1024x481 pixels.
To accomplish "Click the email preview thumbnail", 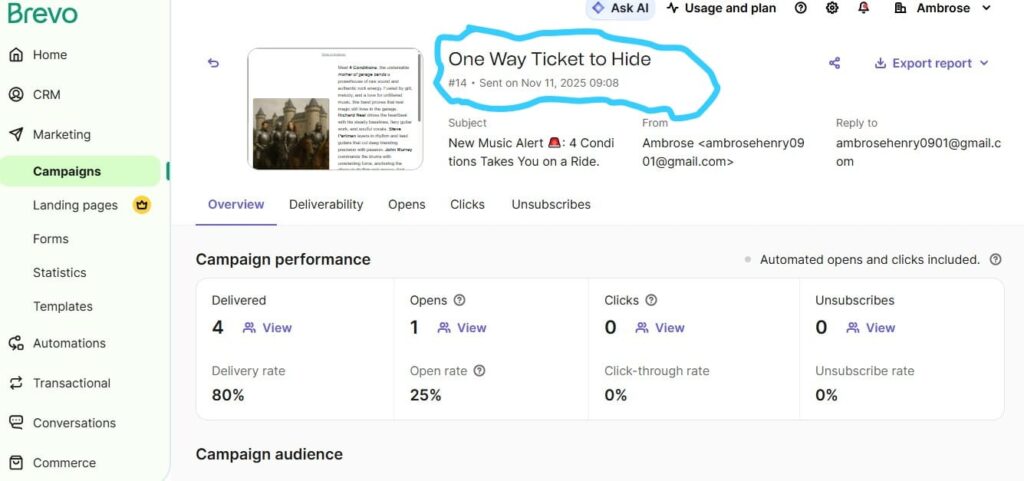I will pos(335,109).
